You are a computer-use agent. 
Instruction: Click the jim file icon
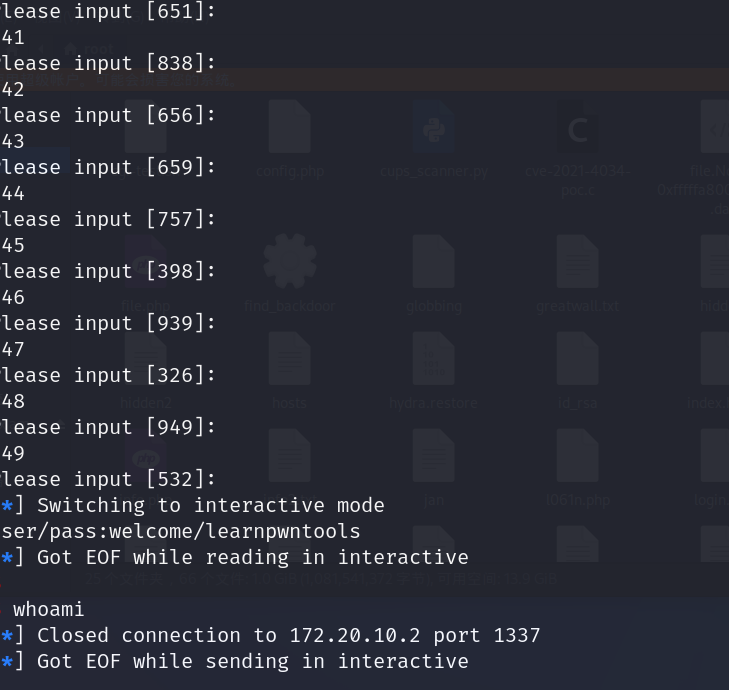[433, 456]
